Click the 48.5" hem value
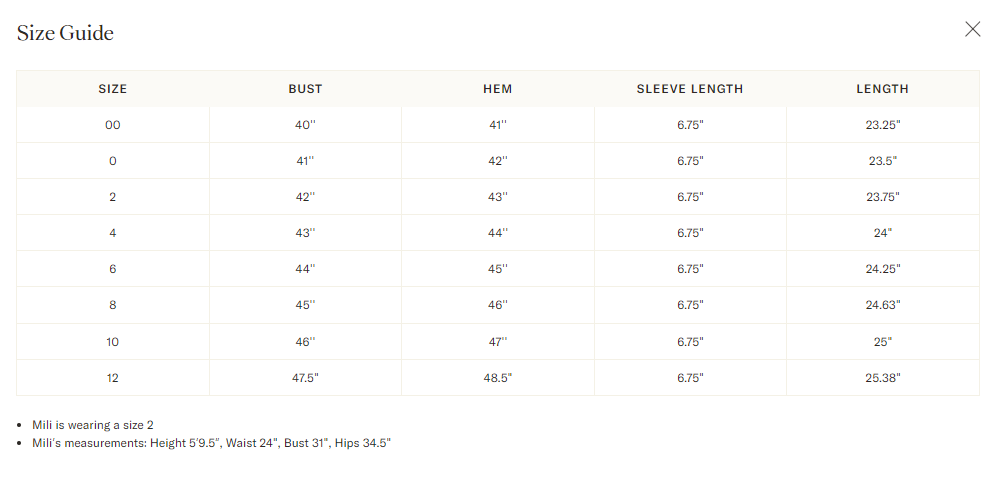This screenshot has height=485, width=997. point(497,378)
